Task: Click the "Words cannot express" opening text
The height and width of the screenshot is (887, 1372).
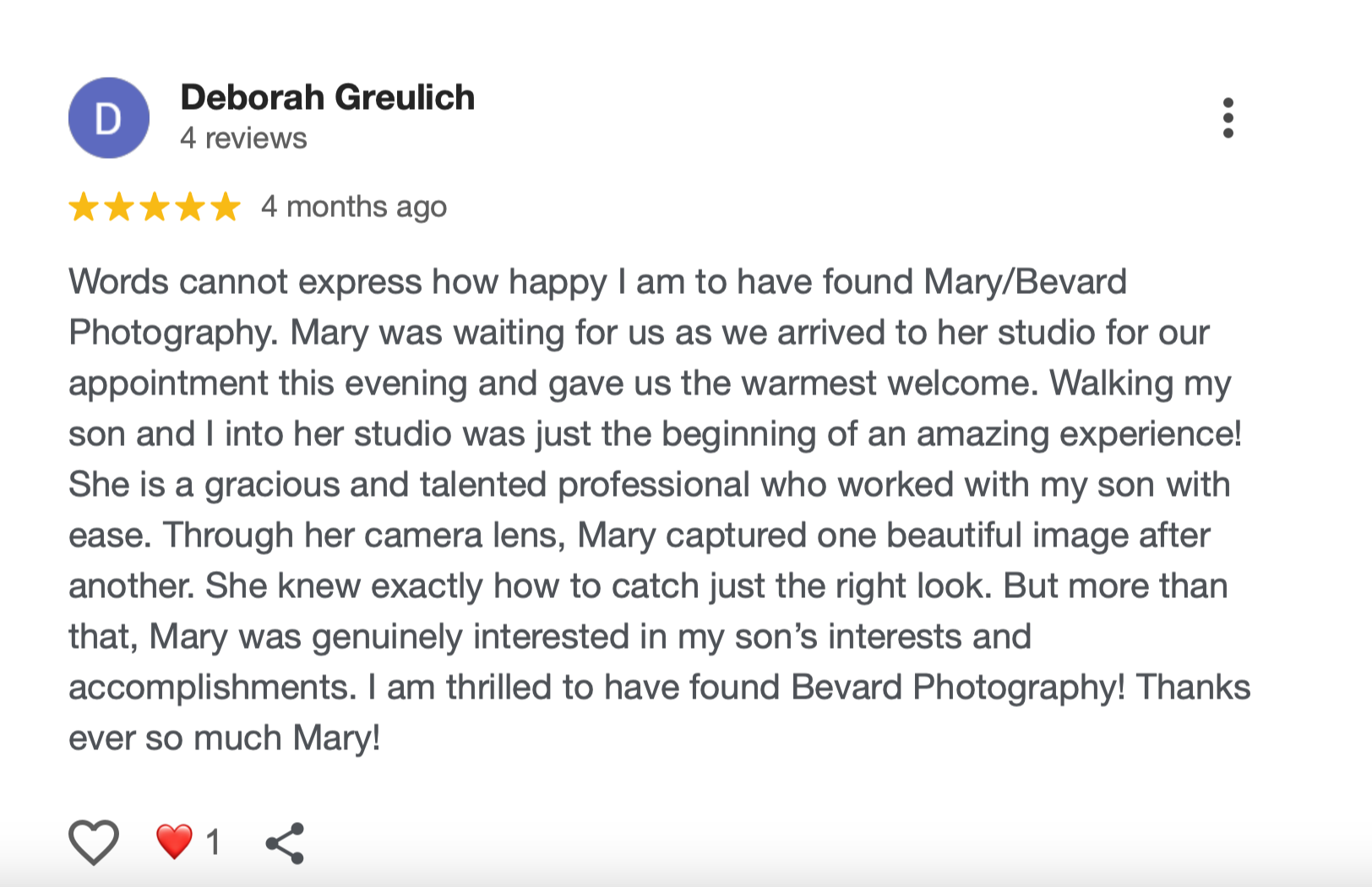Action: click(245, 282)
